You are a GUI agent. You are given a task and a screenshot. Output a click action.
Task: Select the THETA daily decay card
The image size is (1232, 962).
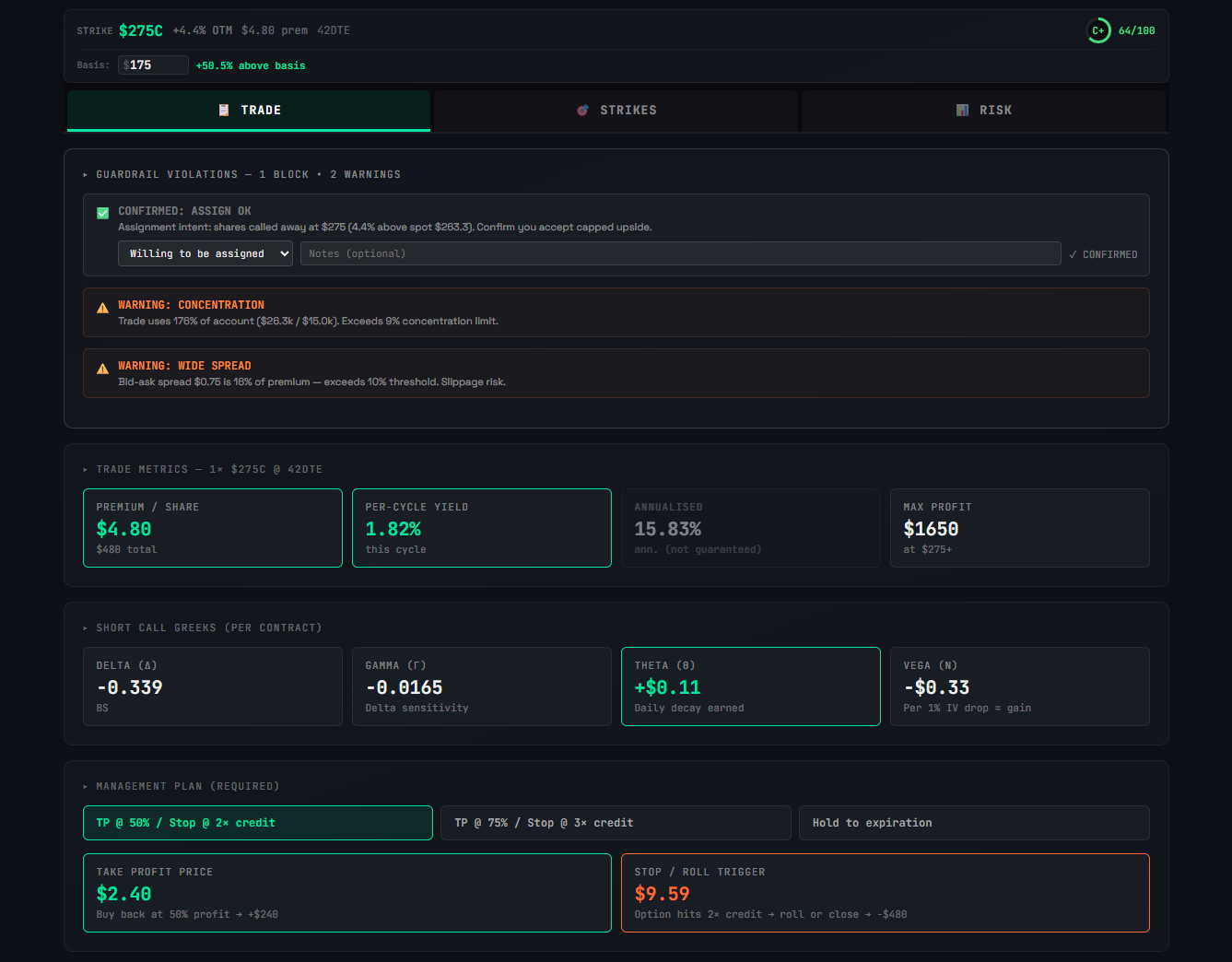click(x=750, y=686)
